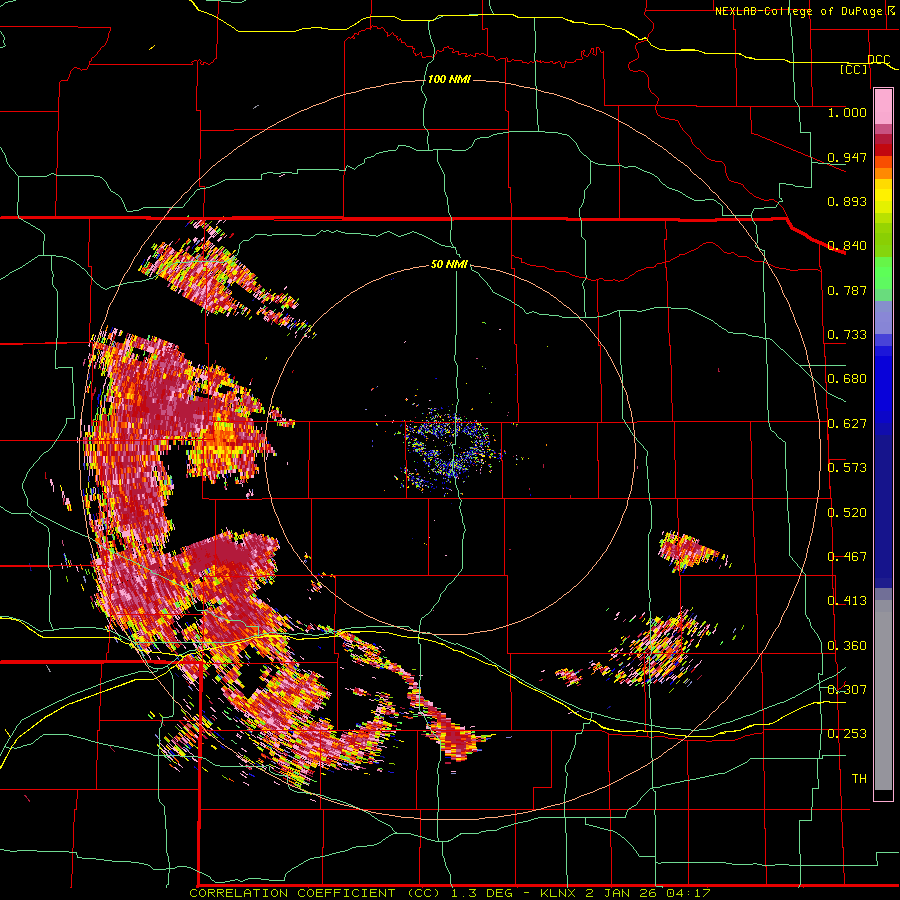Select the 0.520 scale value
This screenshot has height=900, width=900.
(847, 513)
